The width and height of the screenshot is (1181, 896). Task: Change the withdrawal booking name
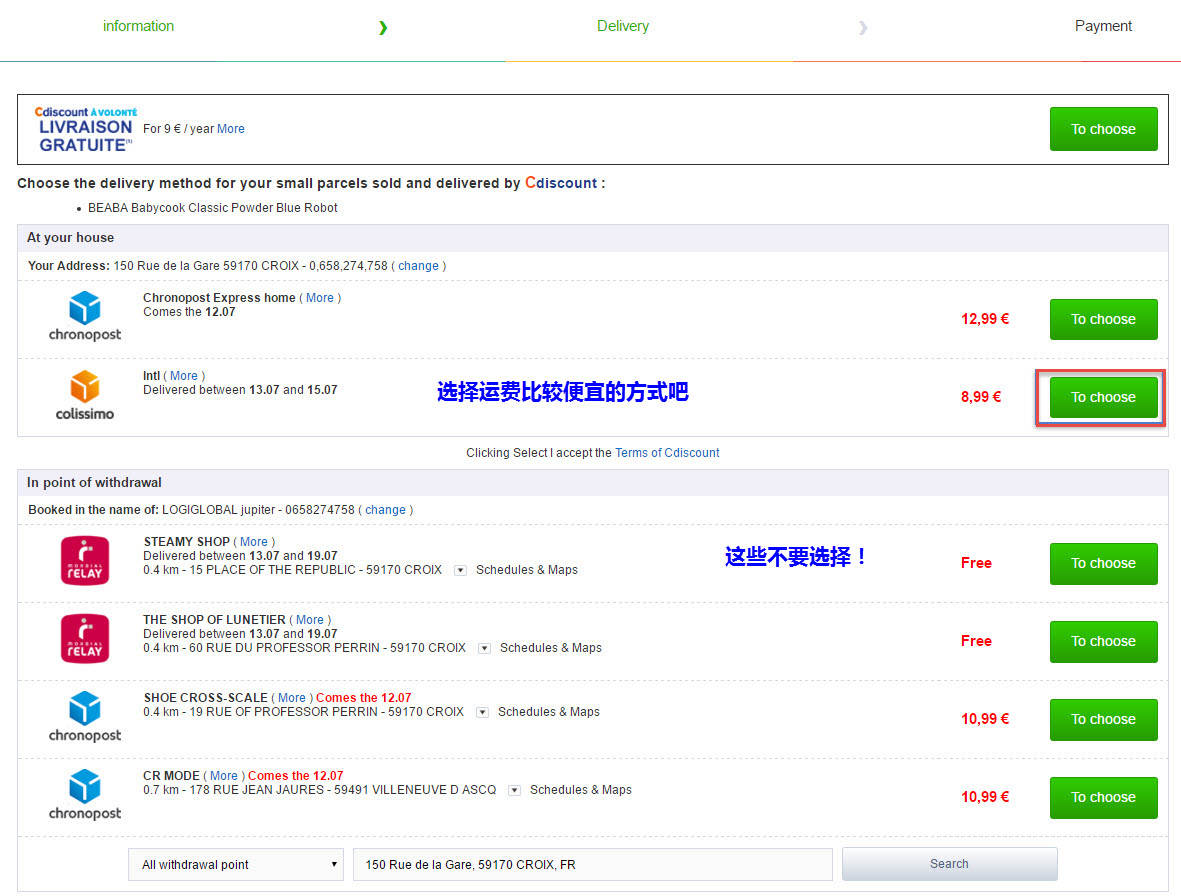[x=386, y=510]
